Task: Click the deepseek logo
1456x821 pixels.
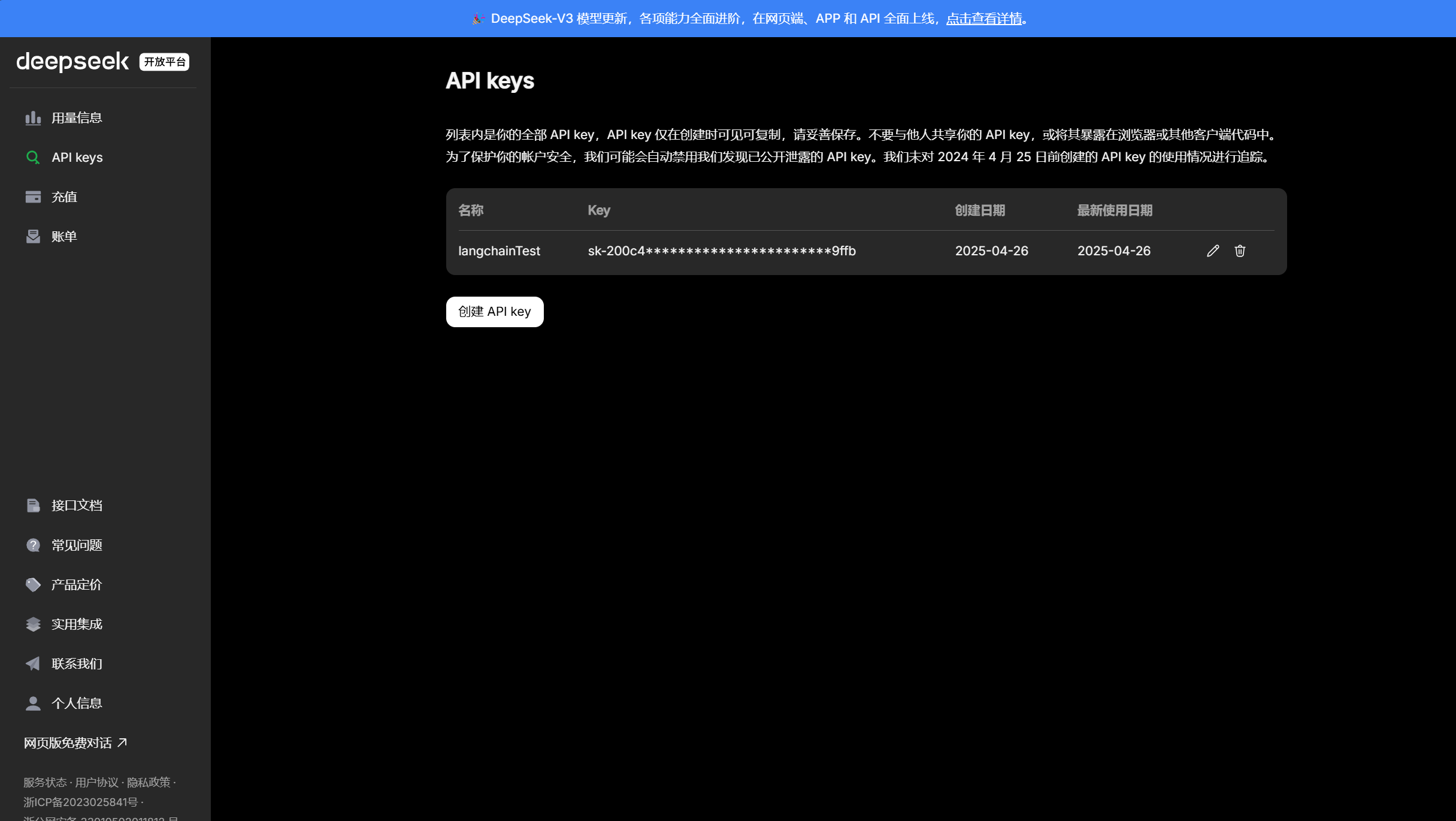Action: (x=72, y=62)
